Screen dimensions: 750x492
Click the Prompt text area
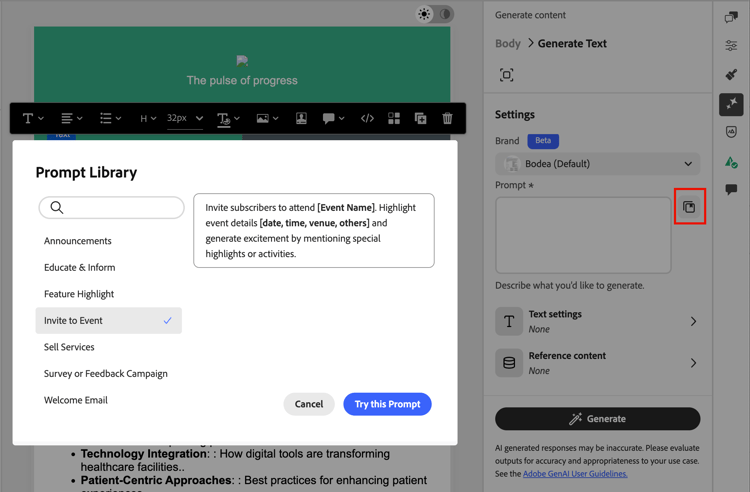pos(583,235)
